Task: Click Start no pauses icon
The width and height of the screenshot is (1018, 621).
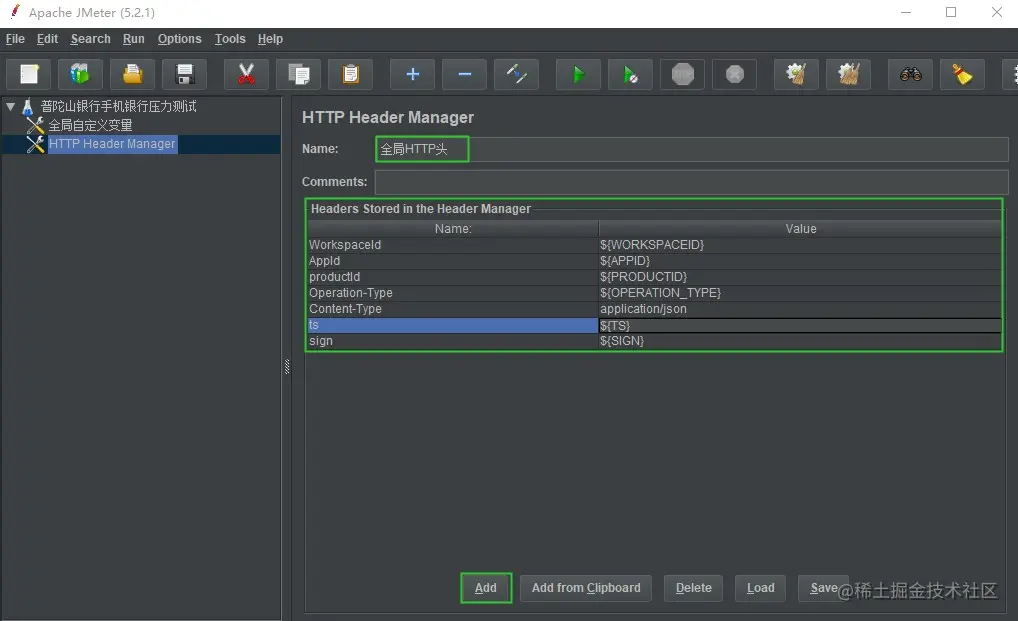Action: pyautogui.click(x=630, y=75)
